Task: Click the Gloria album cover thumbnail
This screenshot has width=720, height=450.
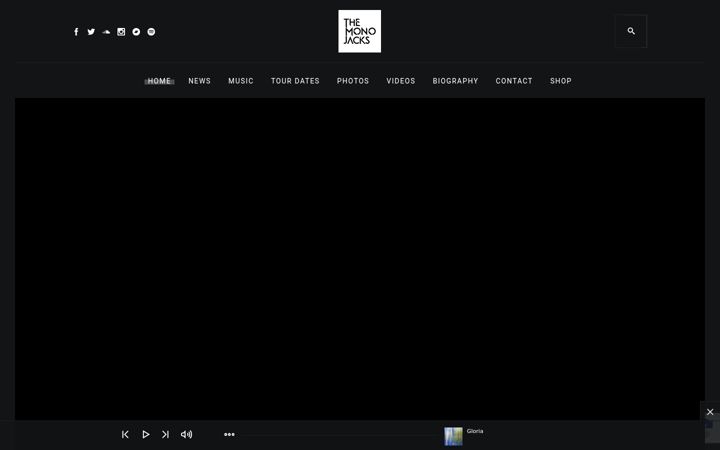Action: coord(453,436)
